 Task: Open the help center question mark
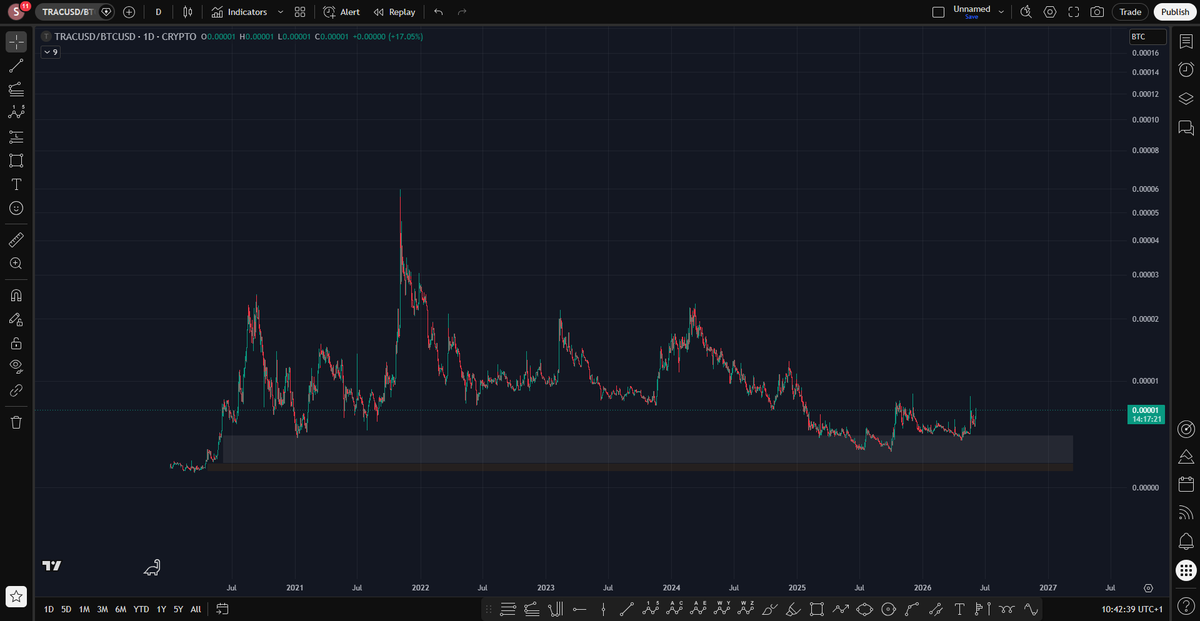coord(1186,606)
